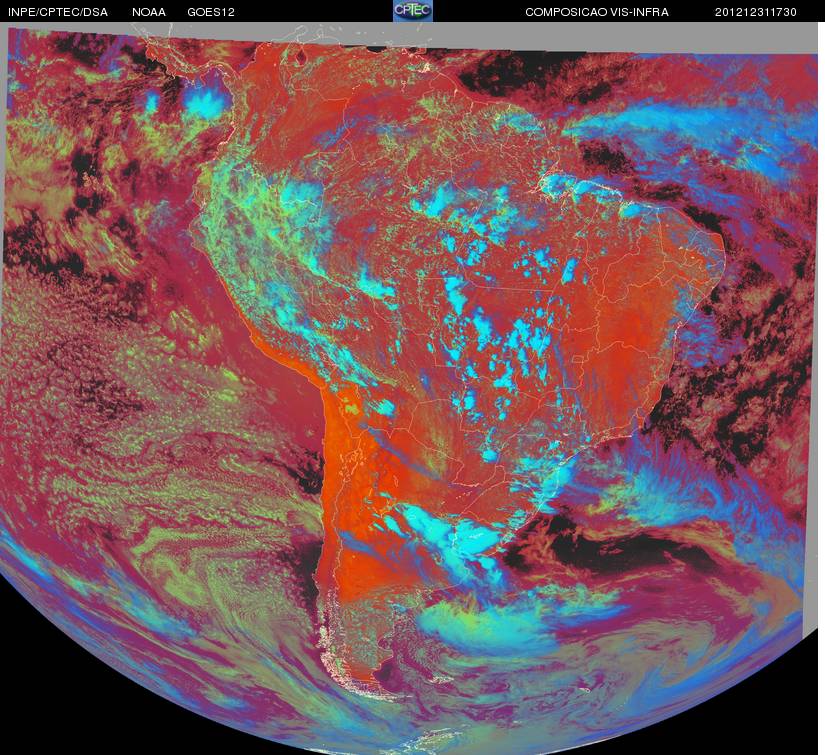Click the COMPOSICAO VIS-INFRA title text

[x=597, y=12]
